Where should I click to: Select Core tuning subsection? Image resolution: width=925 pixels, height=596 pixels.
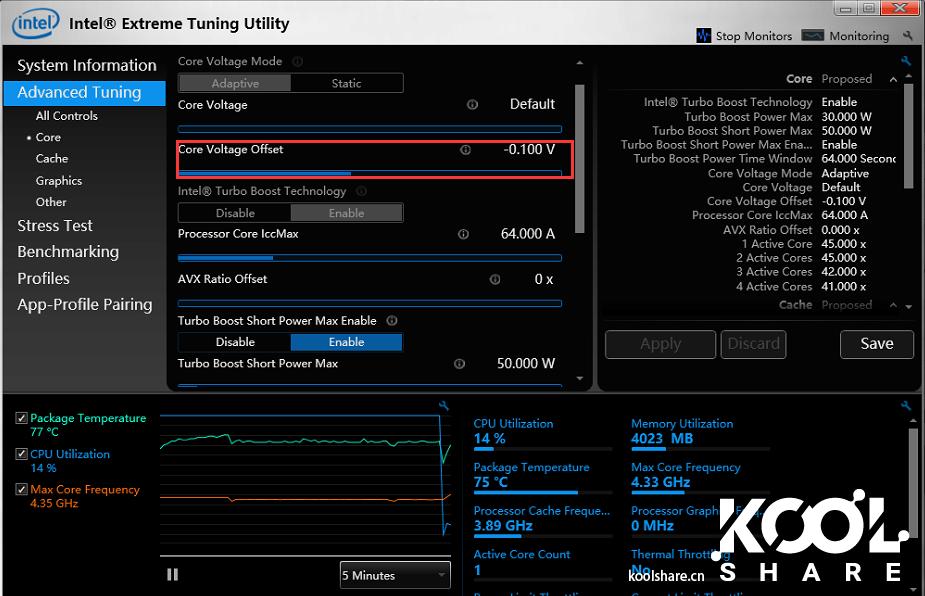[48, 137]
